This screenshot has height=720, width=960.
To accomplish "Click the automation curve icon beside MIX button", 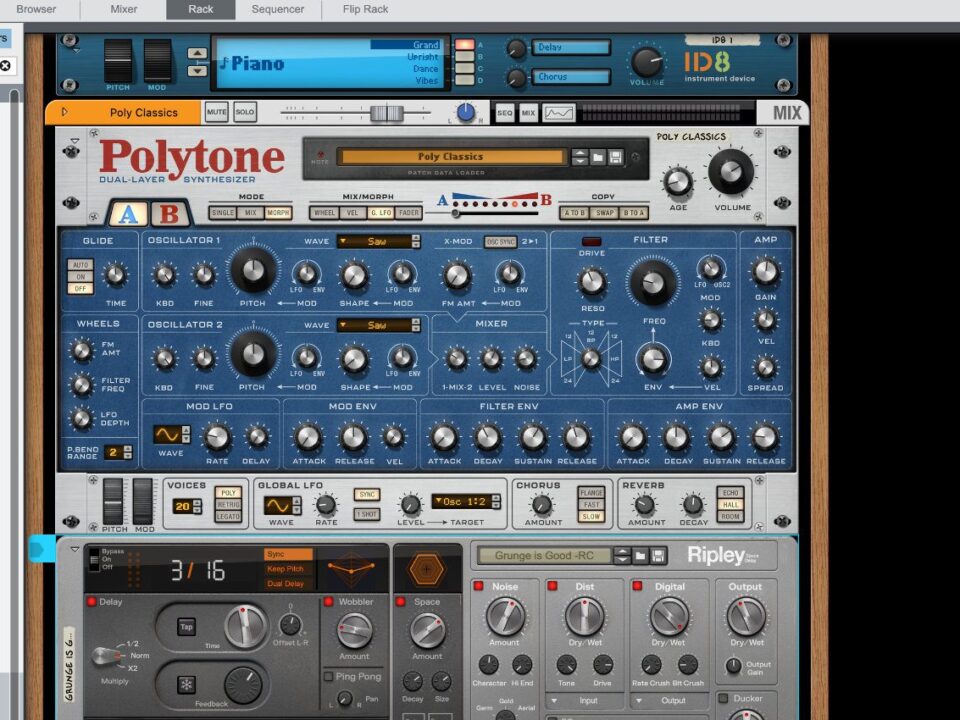I will [558, 113].
